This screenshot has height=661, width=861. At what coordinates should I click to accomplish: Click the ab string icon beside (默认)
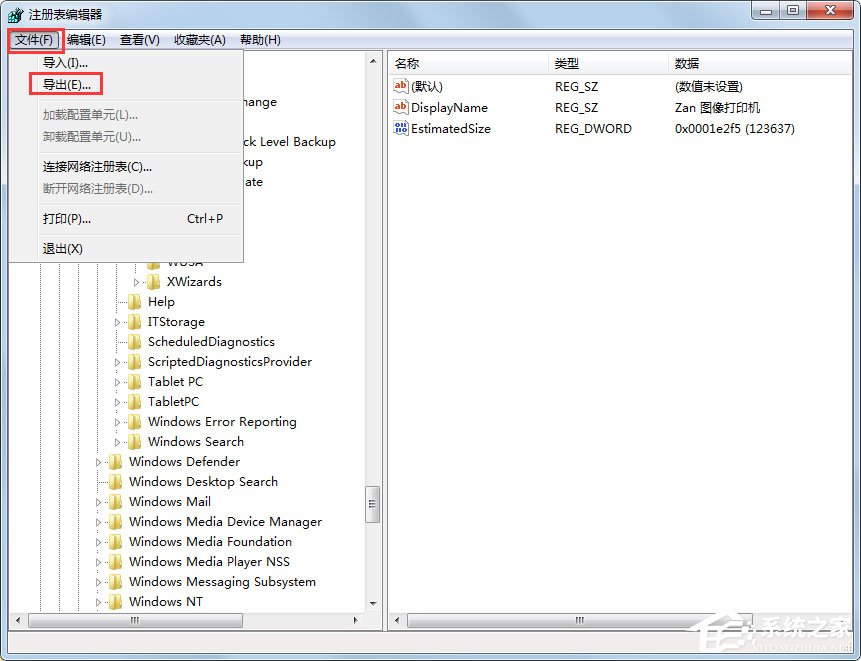tap(399, 86)
